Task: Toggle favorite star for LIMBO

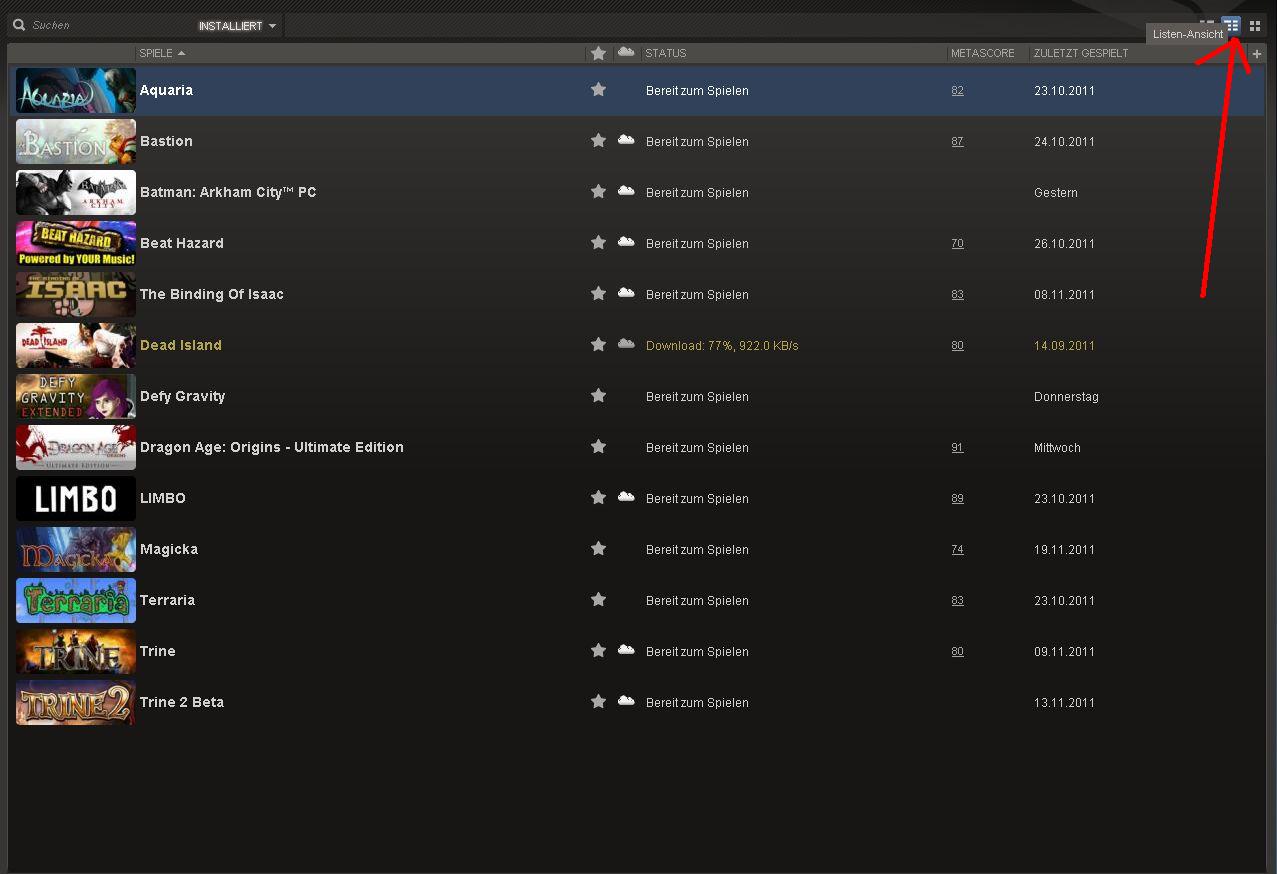Action: [x=598, y=498]
